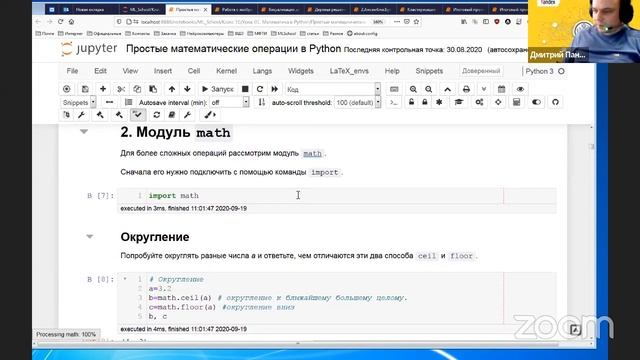Copy selected cells icon
The image size is (640, 360).
pyautogui.click(x=137, y=89)
